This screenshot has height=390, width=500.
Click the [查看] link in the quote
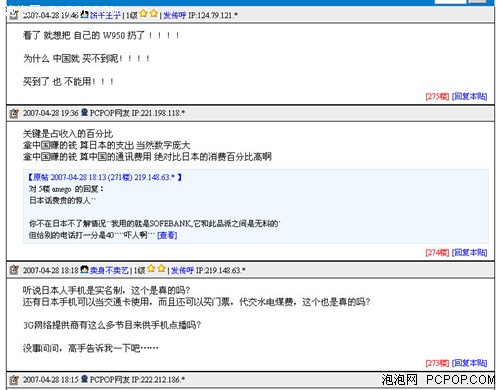click(167, 235)
